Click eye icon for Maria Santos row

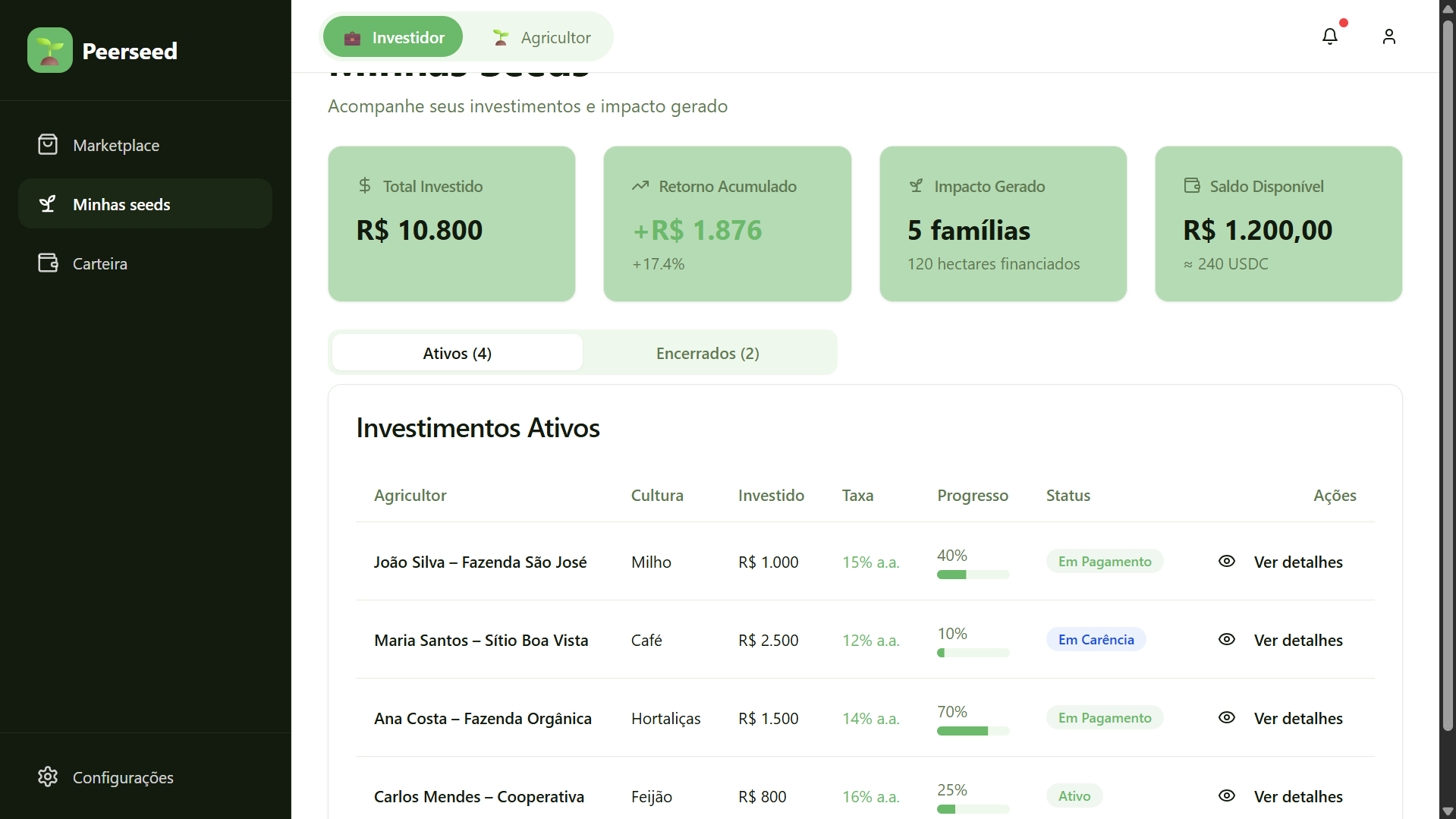tap(1226, 639)
